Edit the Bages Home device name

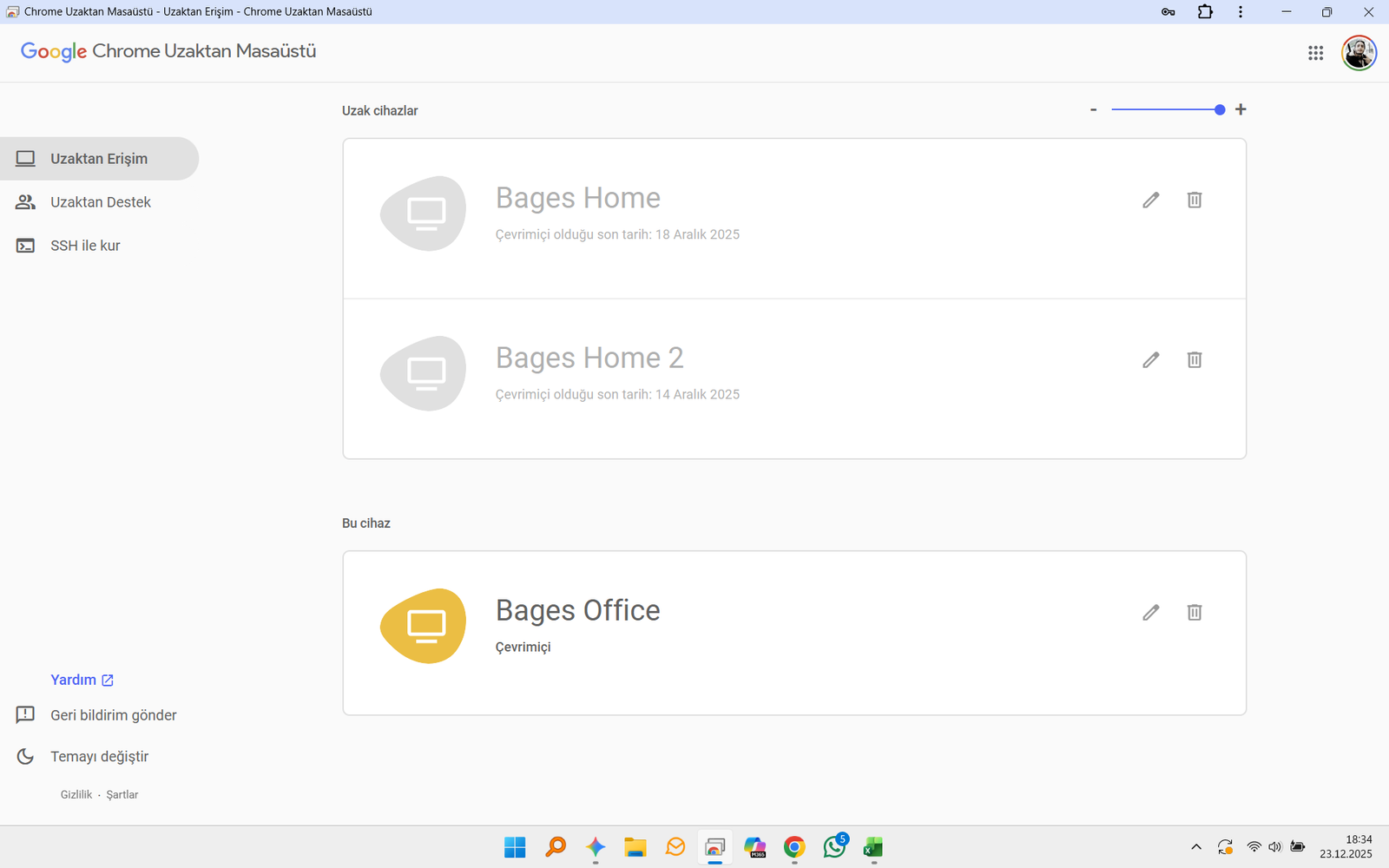click(x=1150, y=201)
